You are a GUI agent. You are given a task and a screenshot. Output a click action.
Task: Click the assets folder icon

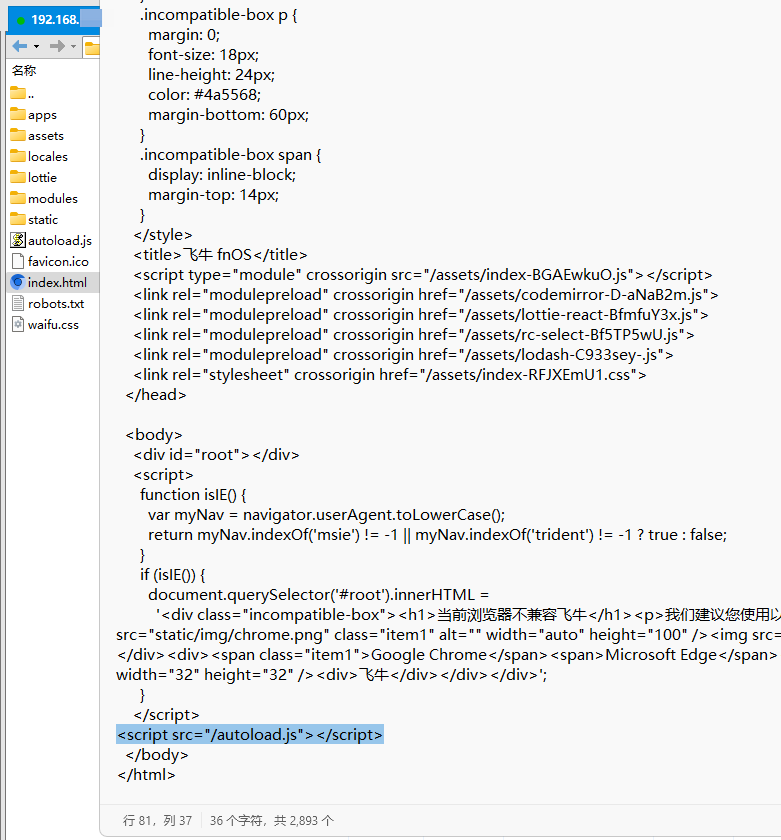click(x=18, y=135)
